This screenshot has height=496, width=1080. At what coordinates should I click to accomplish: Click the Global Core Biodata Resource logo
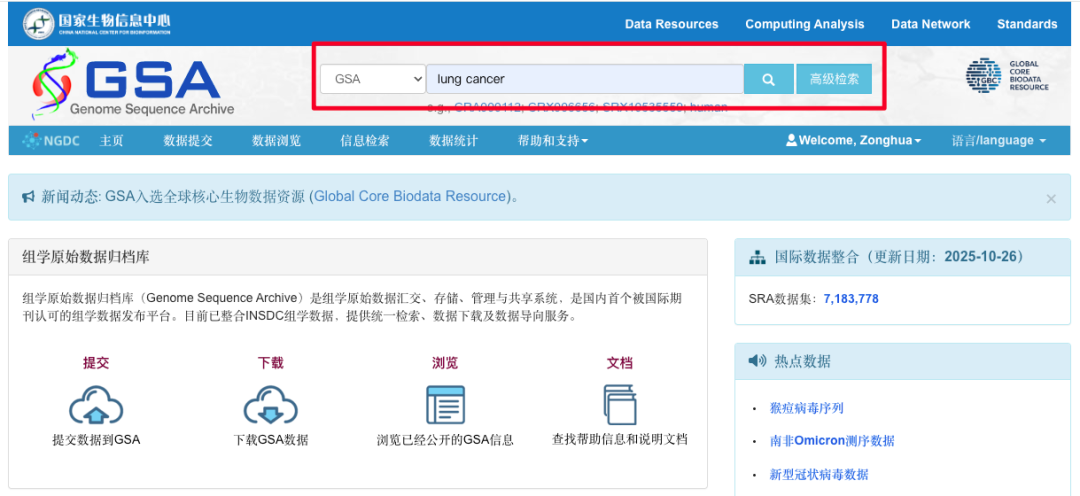(1007, 76)
